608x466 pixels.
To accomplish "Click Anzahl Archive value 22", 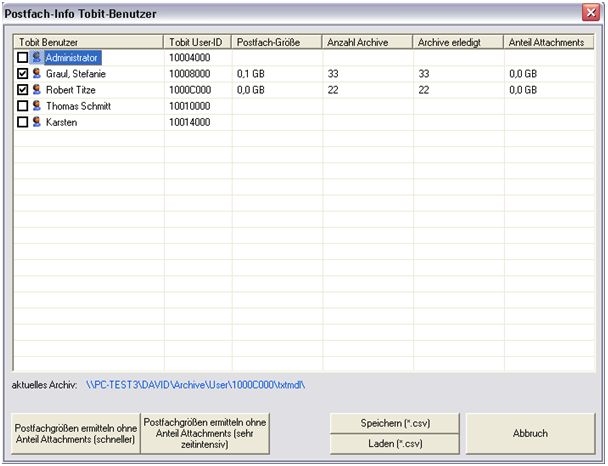I will tap(333, 90).
